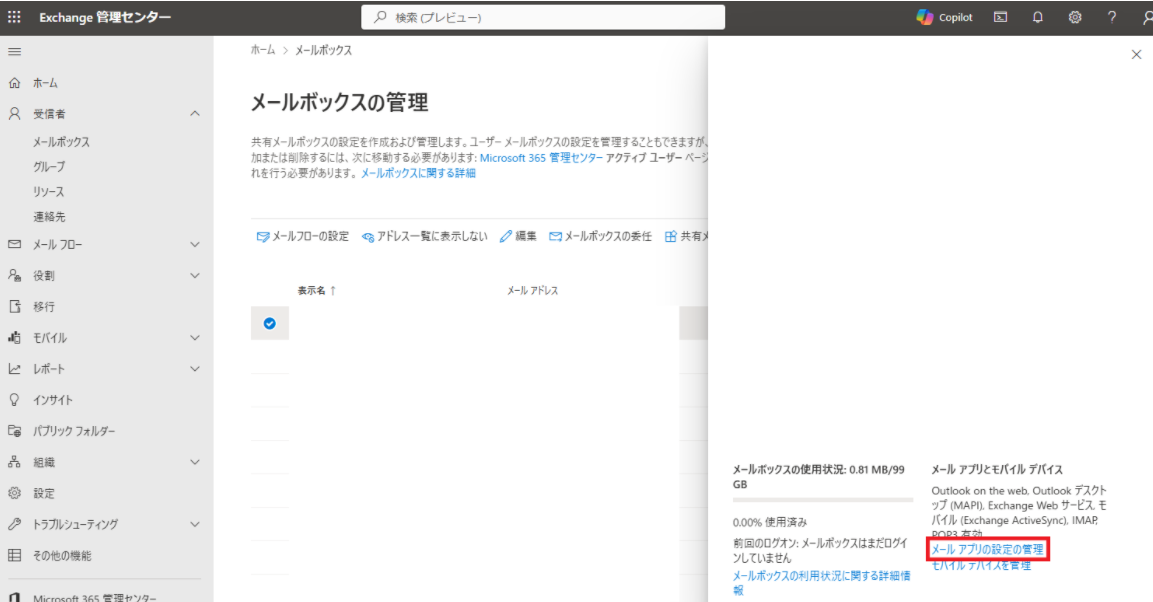1153x602 pixels.
Task: Click the パブリック フォルダー icon
Action: click(14, 431)
